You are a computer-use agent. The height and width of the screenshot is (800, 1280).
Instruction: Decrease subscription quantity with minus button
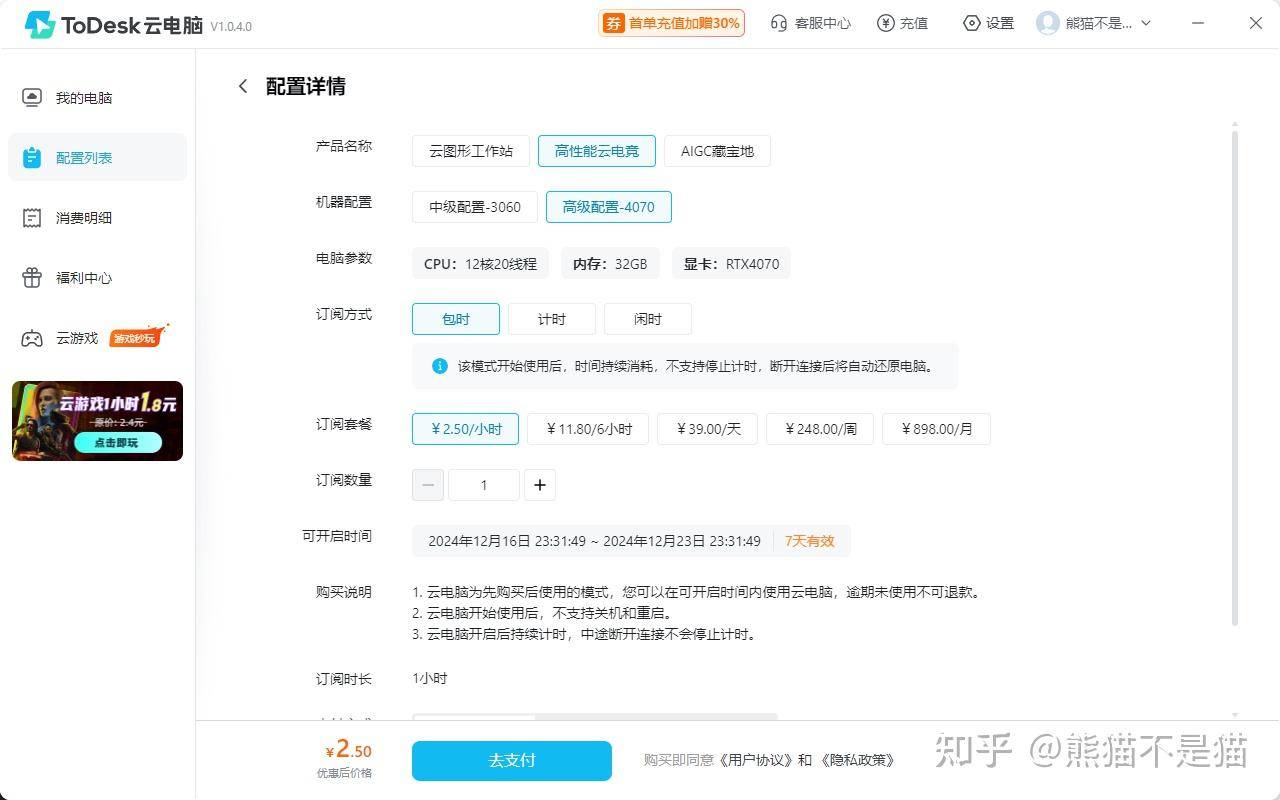(x=428, y=485)
